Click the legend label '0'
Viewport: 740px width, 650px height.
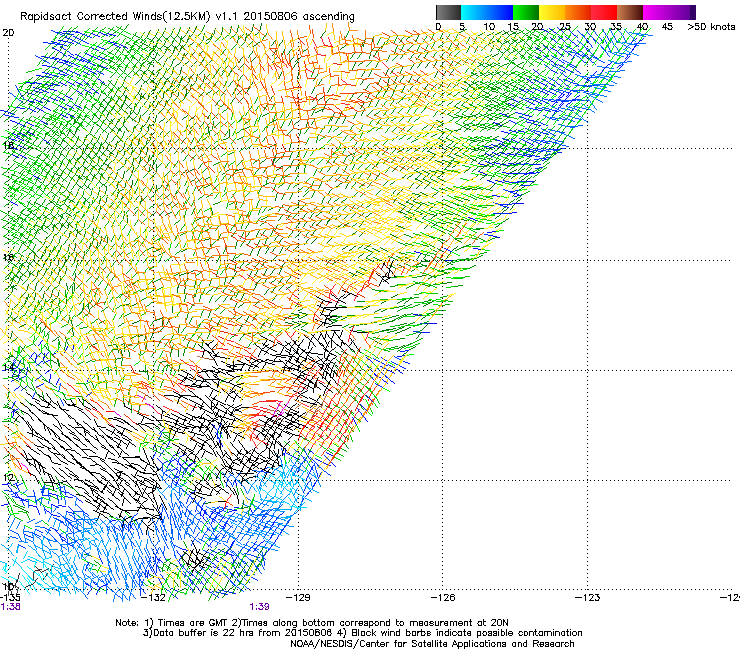click(438, 27)
